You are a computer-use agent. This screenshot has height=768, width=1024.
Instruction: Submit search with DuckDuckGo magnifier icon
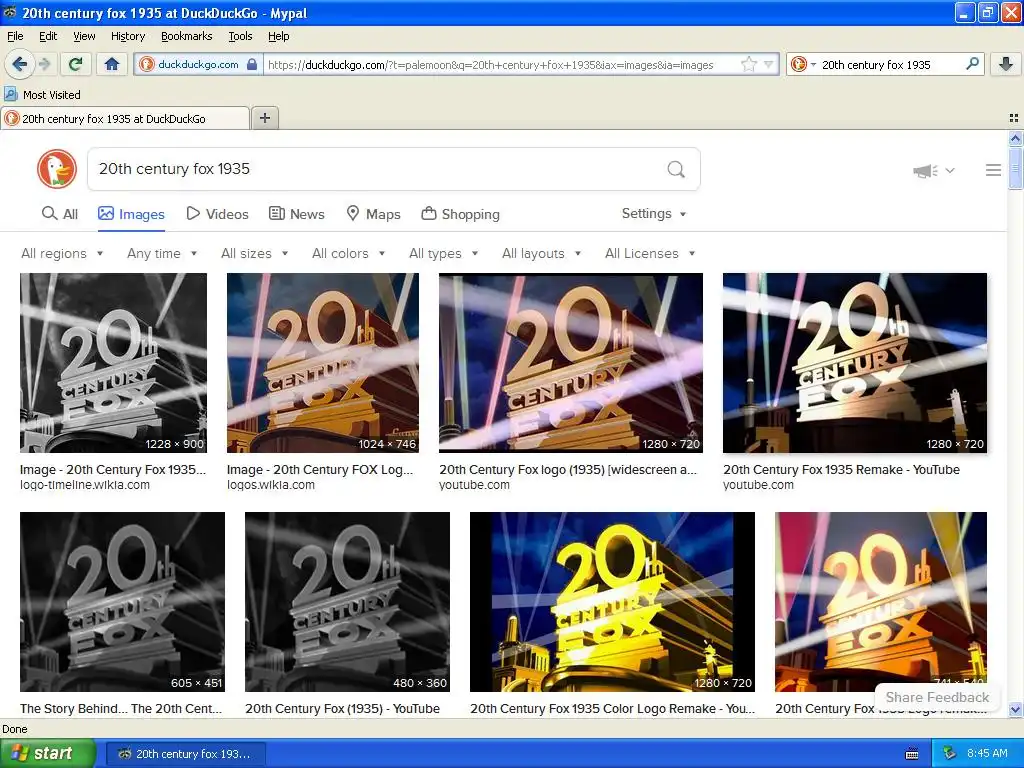[676, 169]
